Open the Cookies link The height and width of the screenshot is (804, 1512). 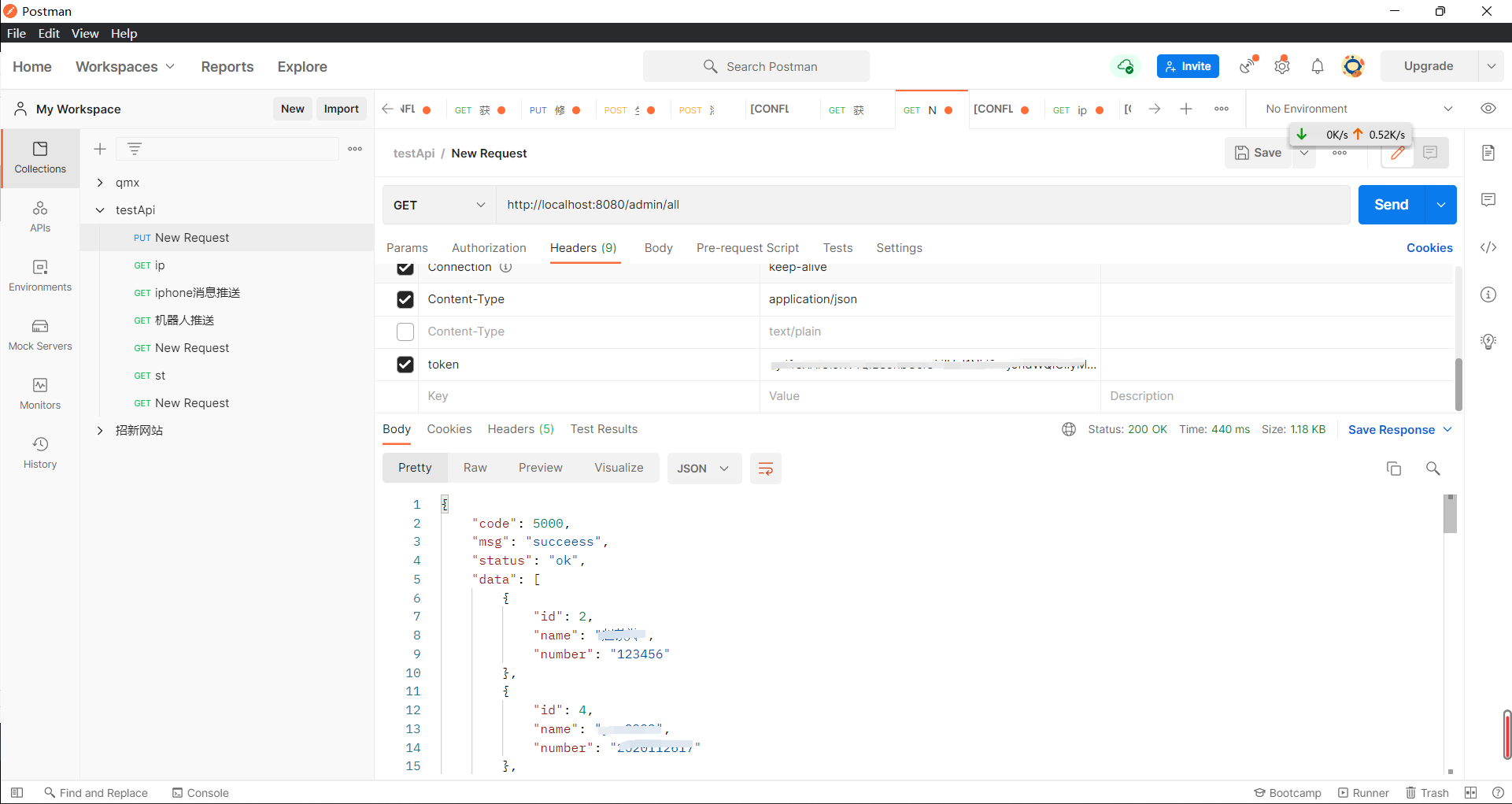coord(1429,248)
